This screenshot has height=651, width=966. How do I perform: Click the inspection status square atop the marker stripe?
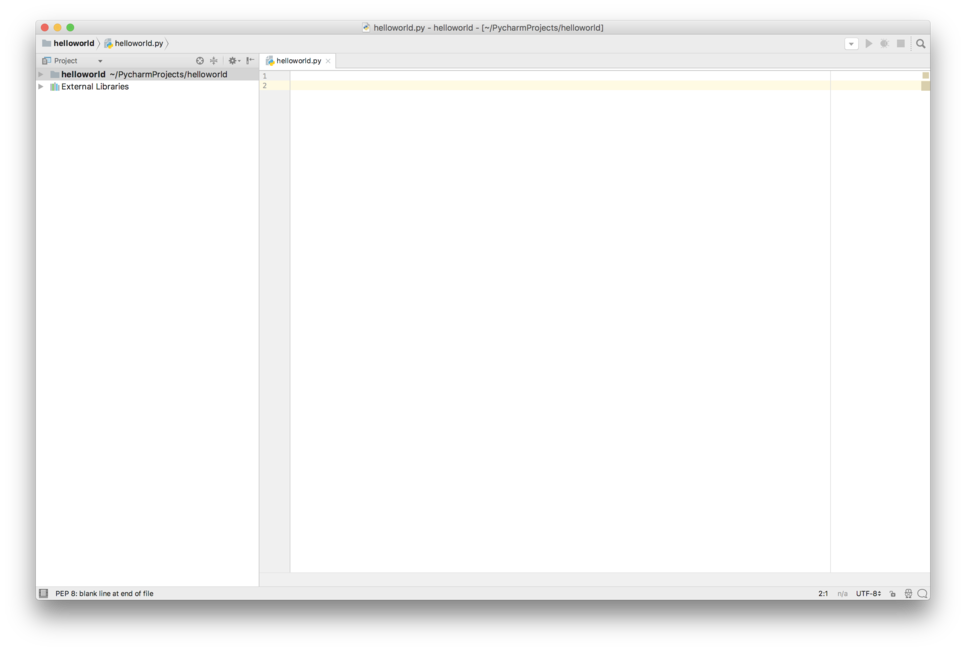(925, 75)
